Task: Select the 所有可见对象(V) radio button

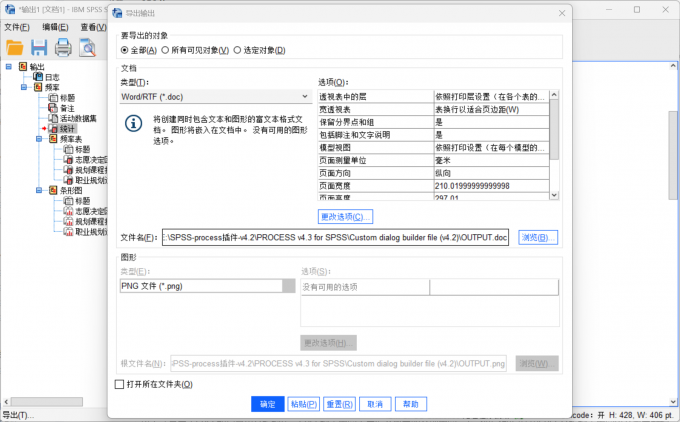Action: click(165, 50)
